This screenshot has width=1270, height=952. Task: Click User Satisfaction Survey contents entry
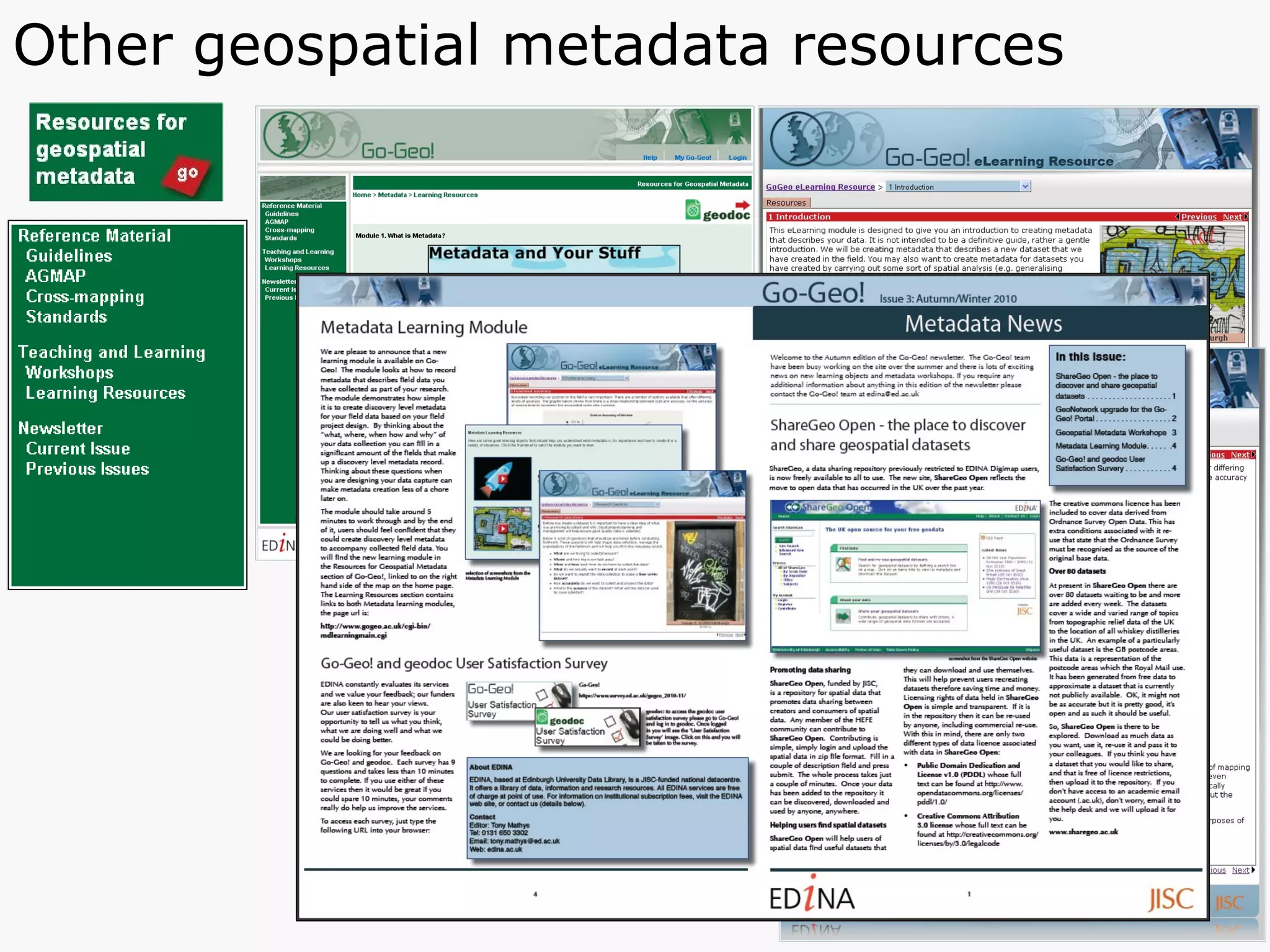click(1116, 464)
